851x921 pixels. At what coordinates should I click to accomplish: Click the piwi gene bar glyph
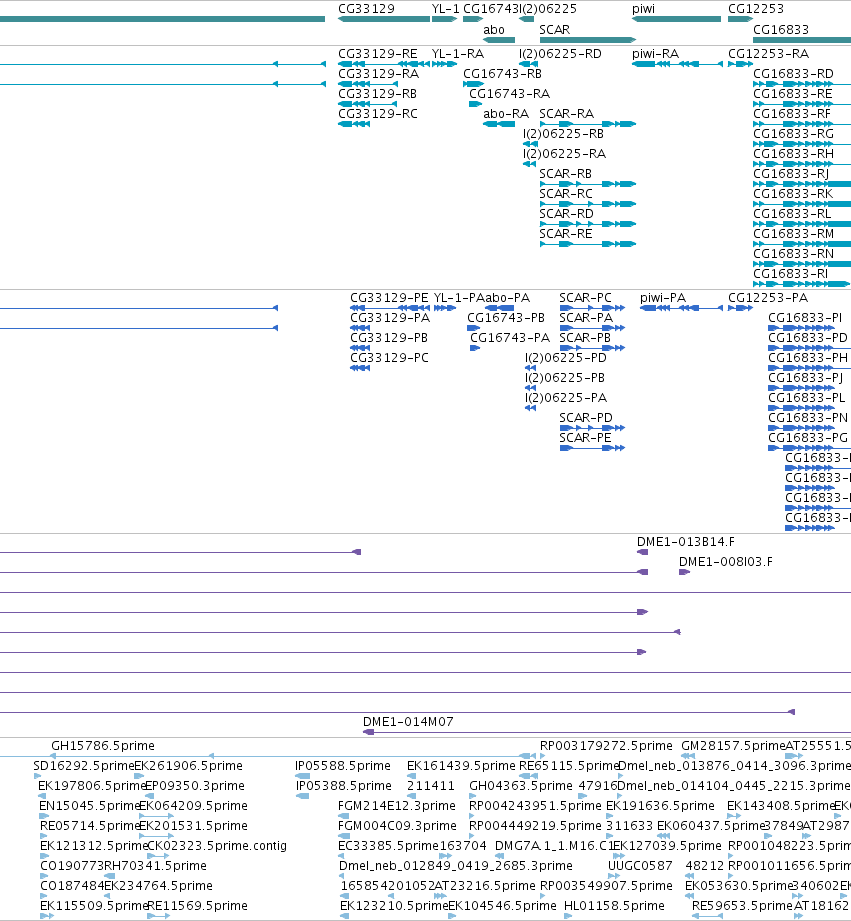pyautogui.click(x=677, y=19)
